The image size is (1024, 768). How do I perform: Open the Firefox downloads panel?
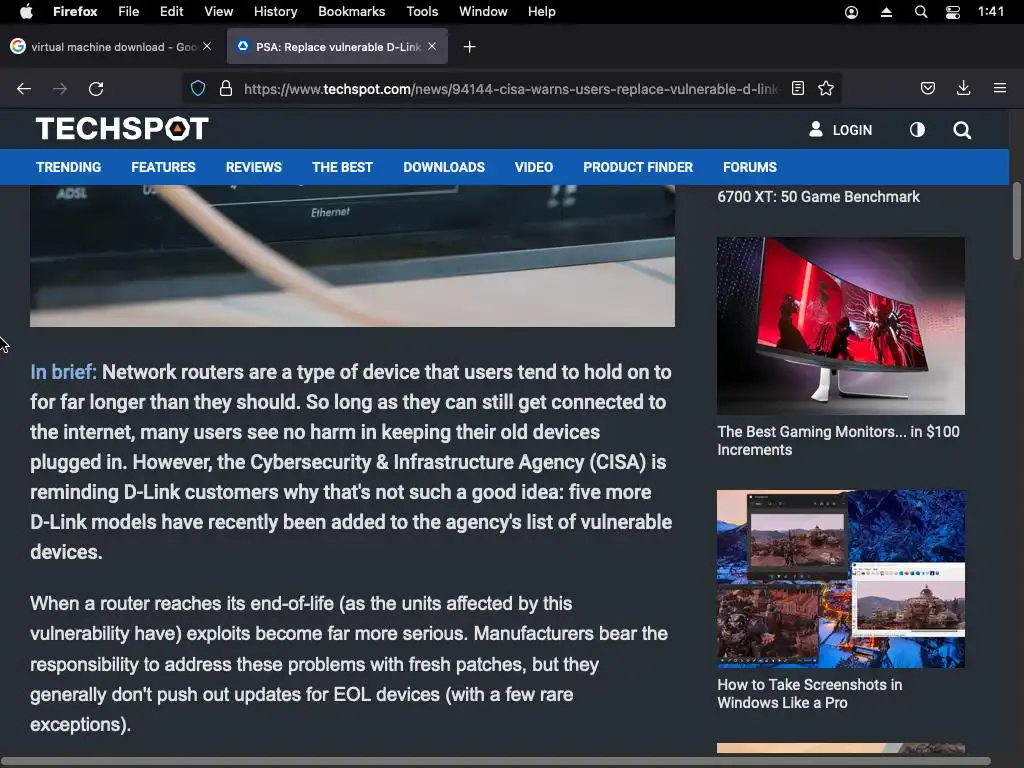pos(963,88)
